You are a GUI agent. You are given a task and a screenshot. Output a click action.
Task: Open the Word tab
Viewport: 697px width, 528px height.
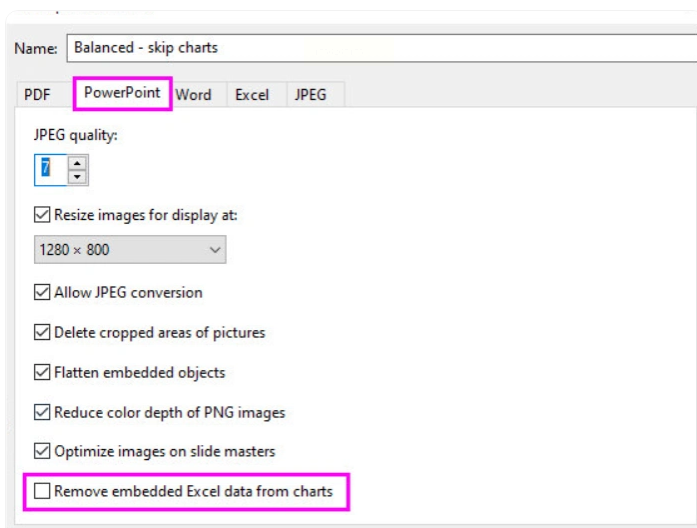(194, 95)
